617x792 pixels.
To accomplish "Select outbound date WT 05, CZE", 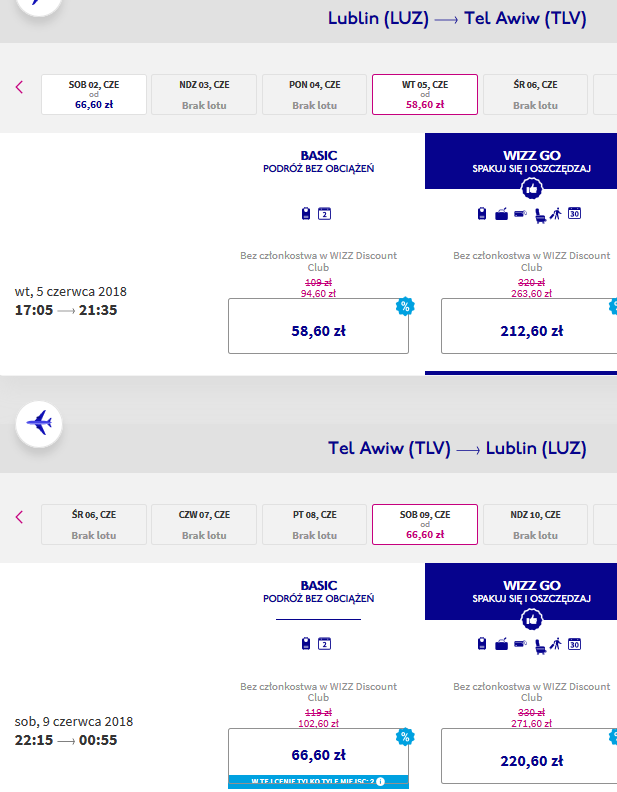I will [x=425, y=94].
